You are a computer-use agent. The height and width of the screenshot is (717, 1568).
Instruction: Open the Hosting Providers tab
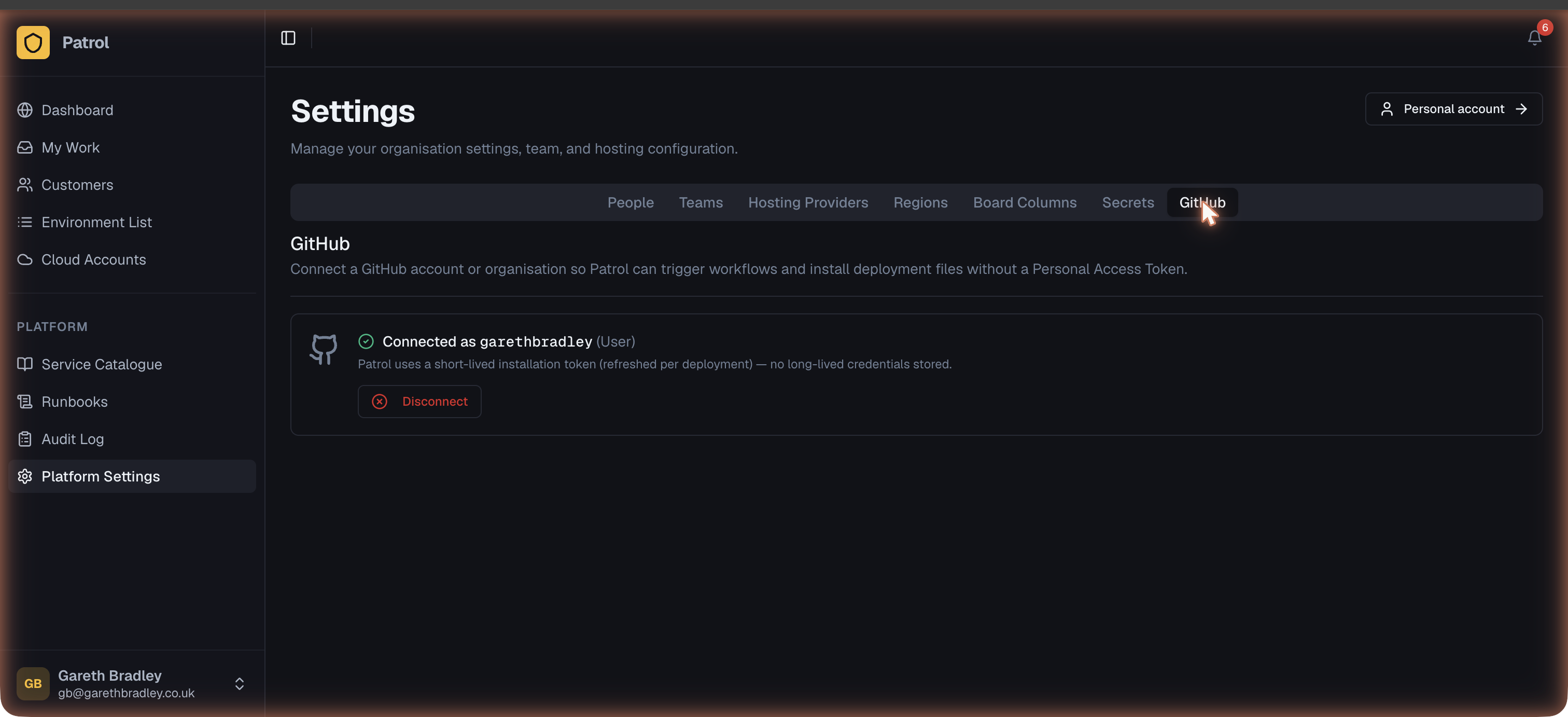click(x=808, y=203)
